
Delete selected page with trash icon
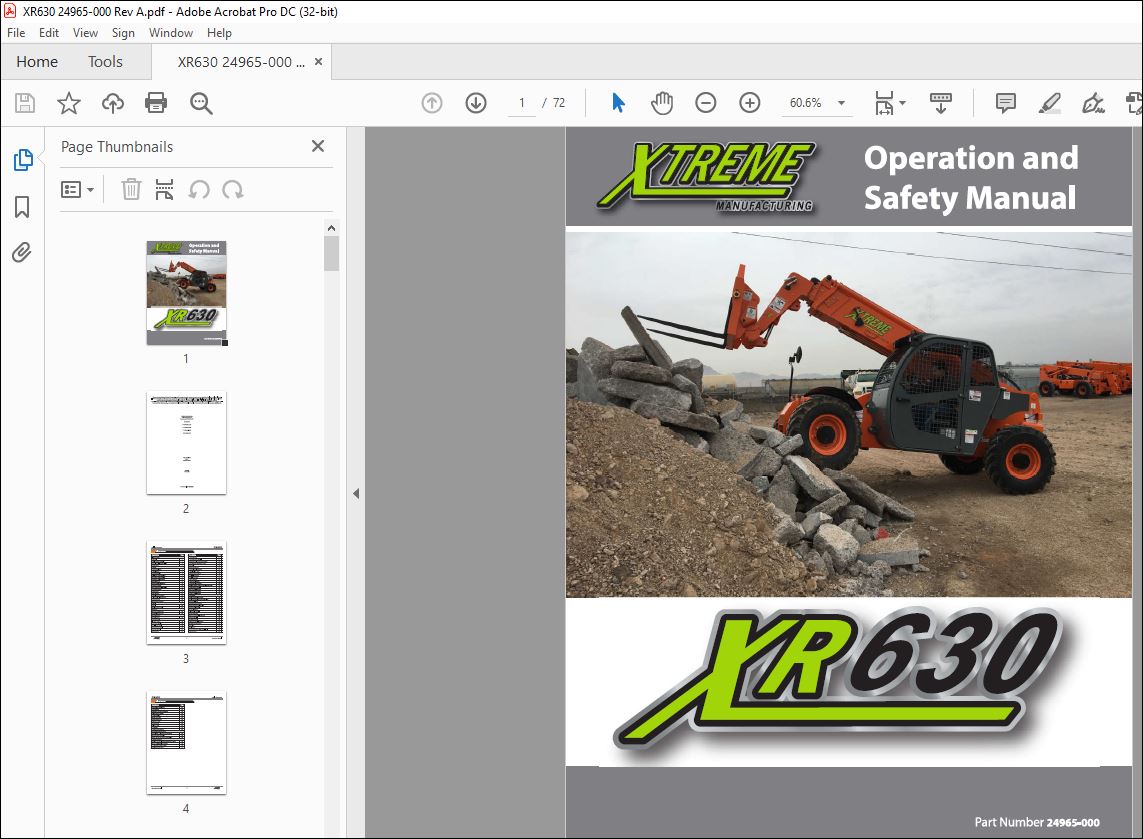pyautogui.click(x=131, y=190)
